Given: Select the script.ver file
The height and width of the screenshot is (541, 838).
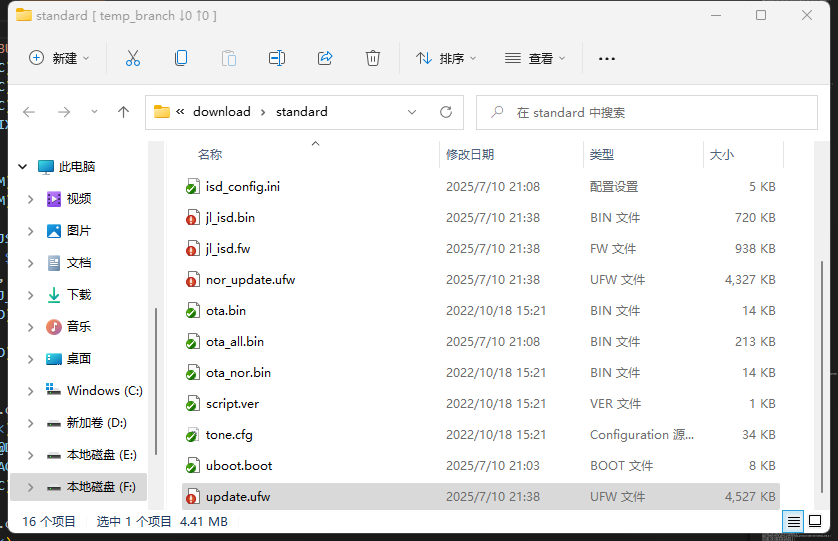Looking at the screenshot, I should tap(480, 404).
